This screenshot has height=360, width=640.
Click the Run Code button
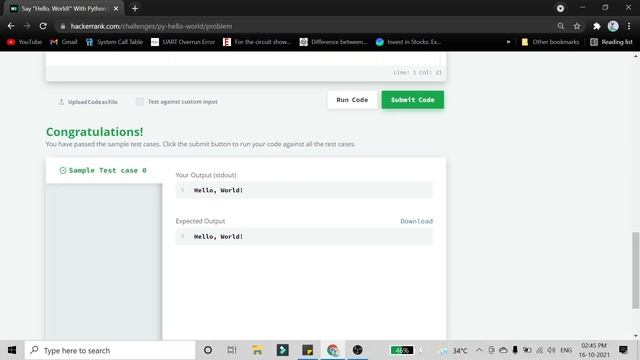(x=352, y=100)
